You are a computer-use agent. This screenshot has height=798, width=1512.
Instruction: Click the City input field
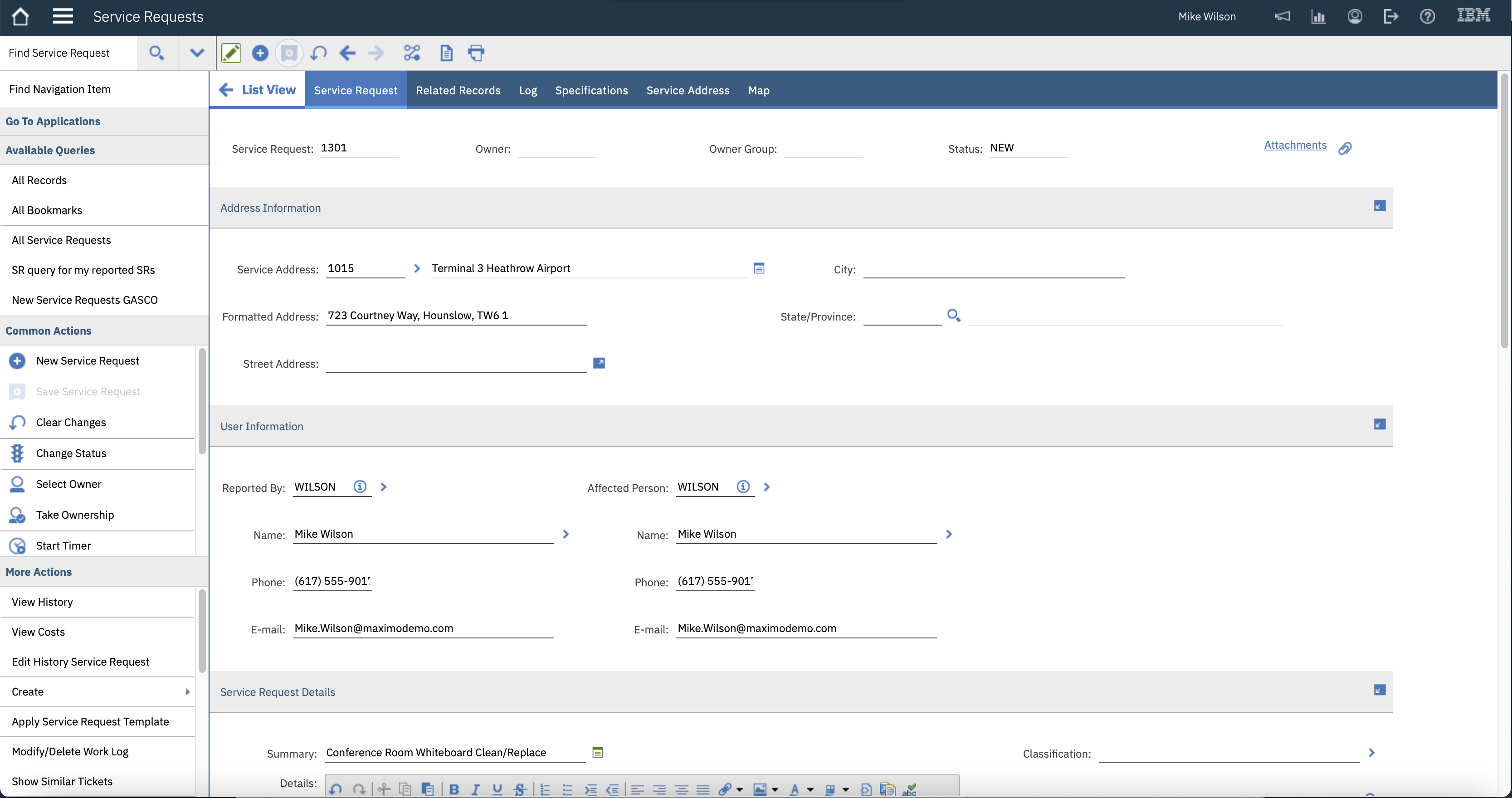tap(993, 269)
